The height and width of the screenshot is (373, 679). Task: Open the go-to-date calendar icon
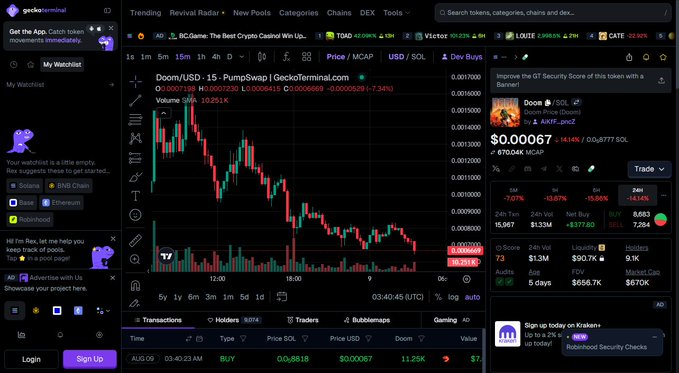click(x=282, y=297)
